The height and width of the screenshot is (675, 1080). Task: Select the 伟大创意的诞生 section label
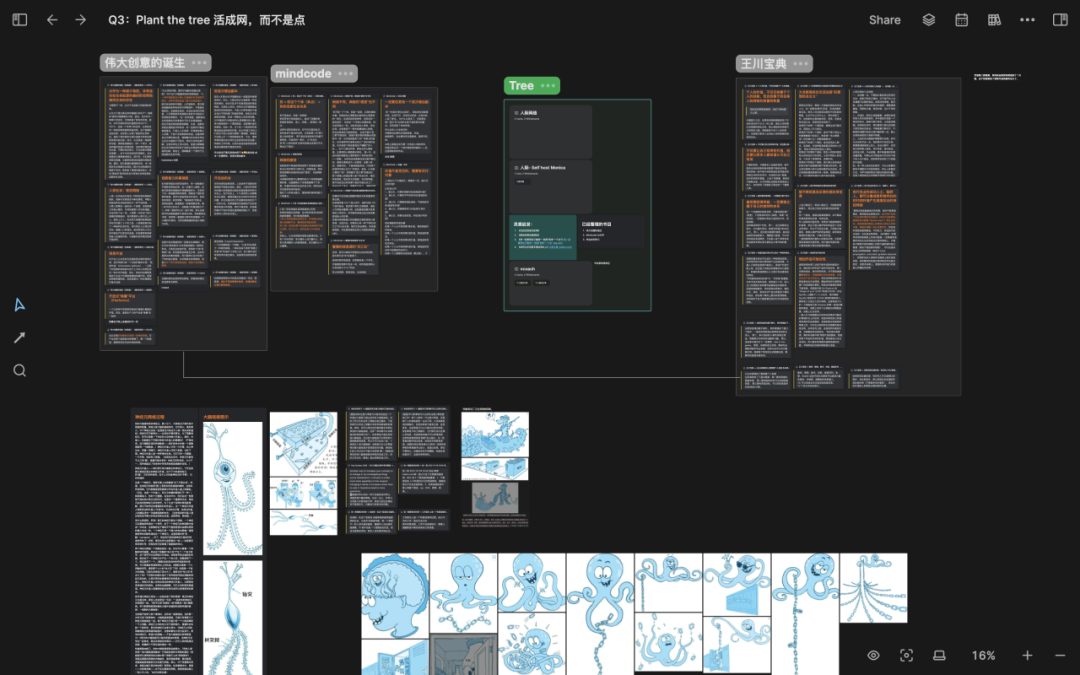coord(145,63)
